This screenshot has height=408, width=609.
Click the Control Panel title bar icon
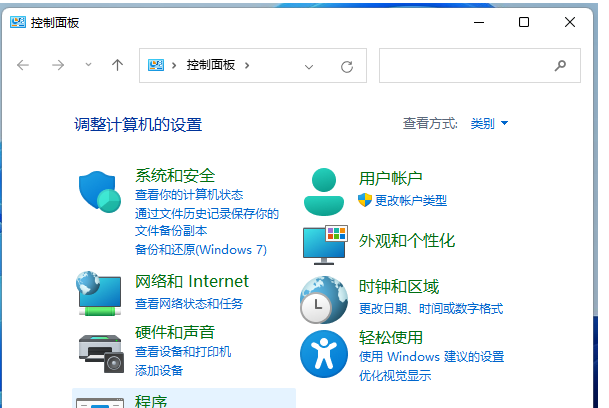(18, 22)
